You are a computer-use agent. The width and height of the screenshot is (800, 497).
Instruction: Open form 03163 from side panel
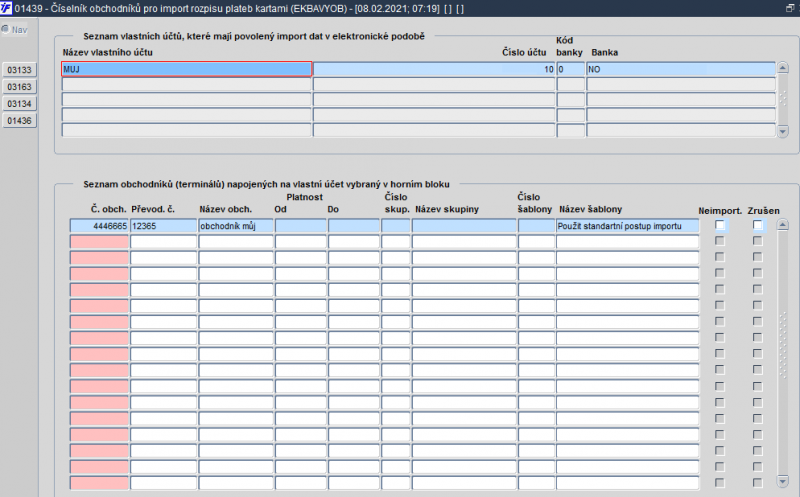coord(19,87)
